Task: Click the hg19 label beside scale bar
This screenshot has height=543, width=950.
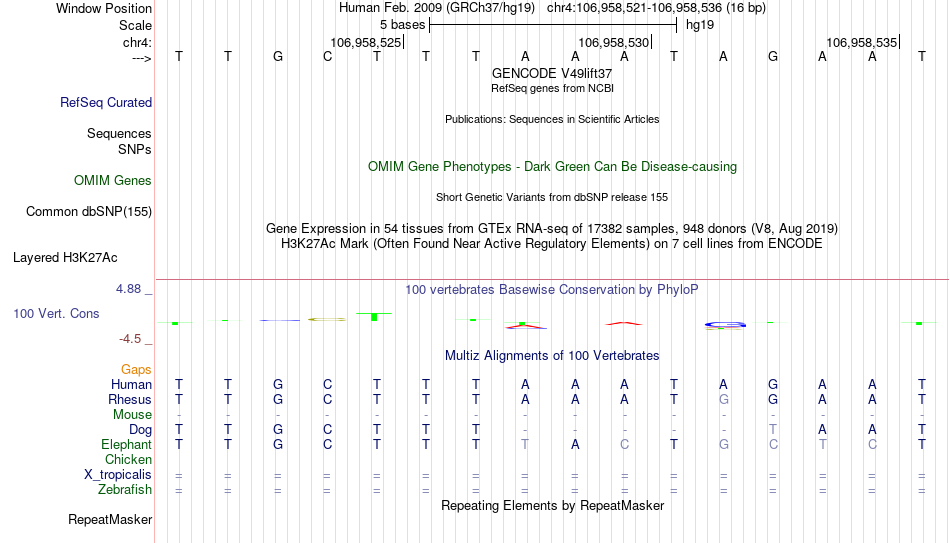Action: [x=700, y=25]
